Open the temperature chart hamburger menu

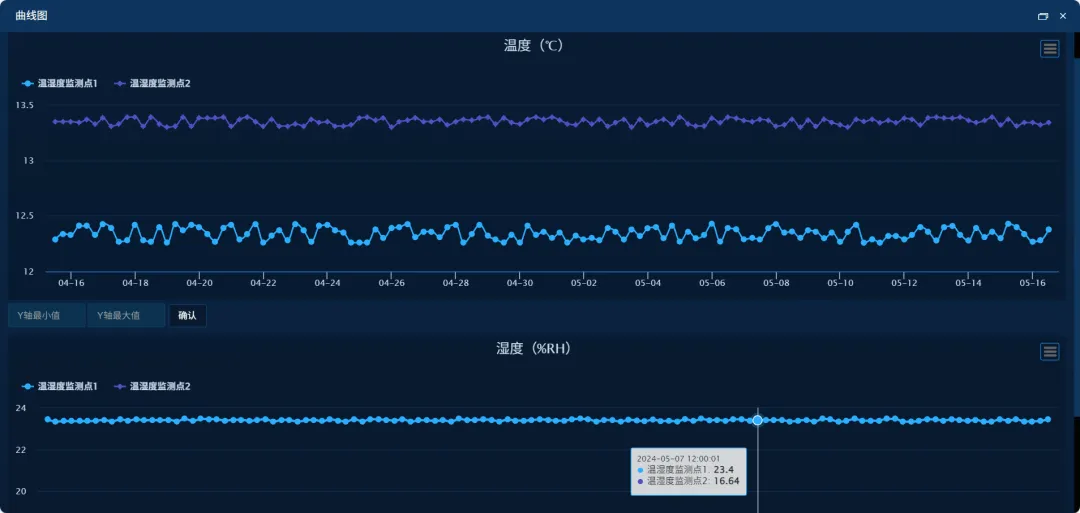click(1049, 48)
